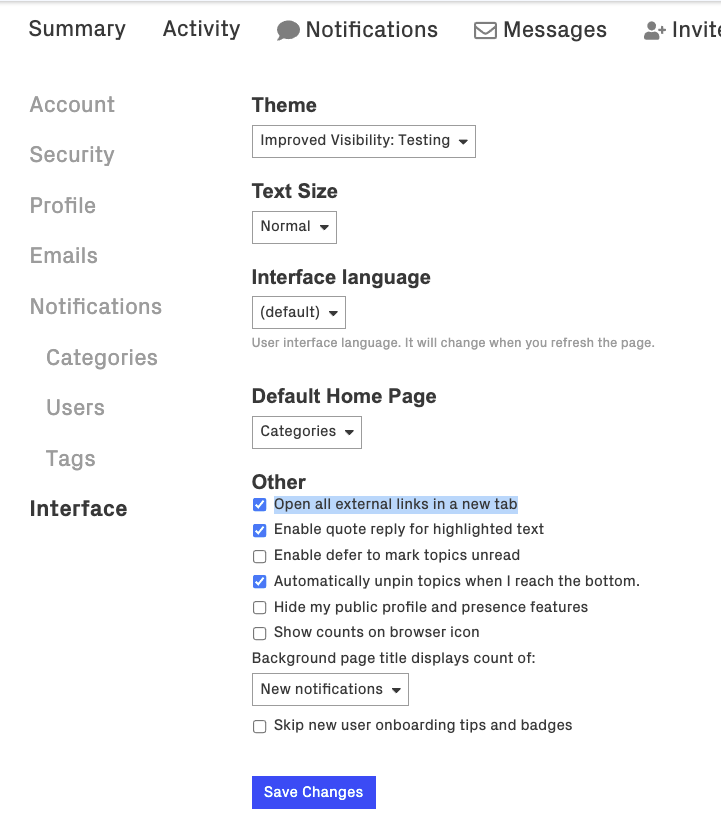
Task: Click the Notifications speech bubble icon
Action: [288, 31]
